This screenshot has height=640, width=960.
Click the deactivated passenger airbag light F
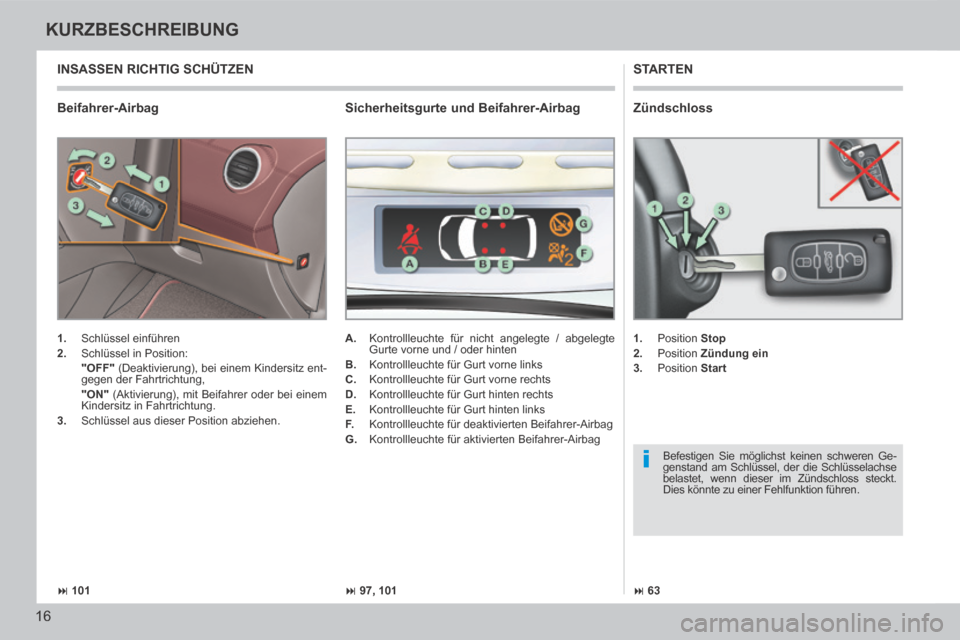pyautogui.click(x=560, y=254)
